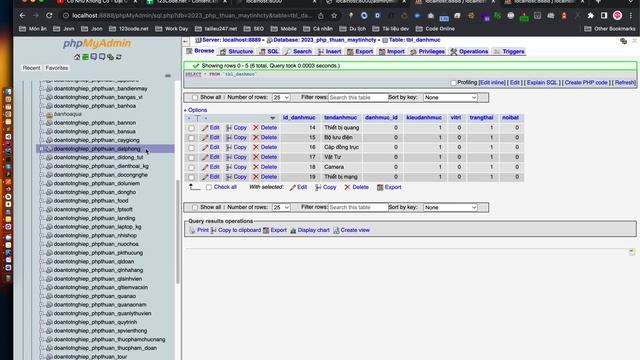The height and width of the screenshot is (360, 640).
Task: Open the phpMyAdmin home icon
Action: click(x=77, y=57)
